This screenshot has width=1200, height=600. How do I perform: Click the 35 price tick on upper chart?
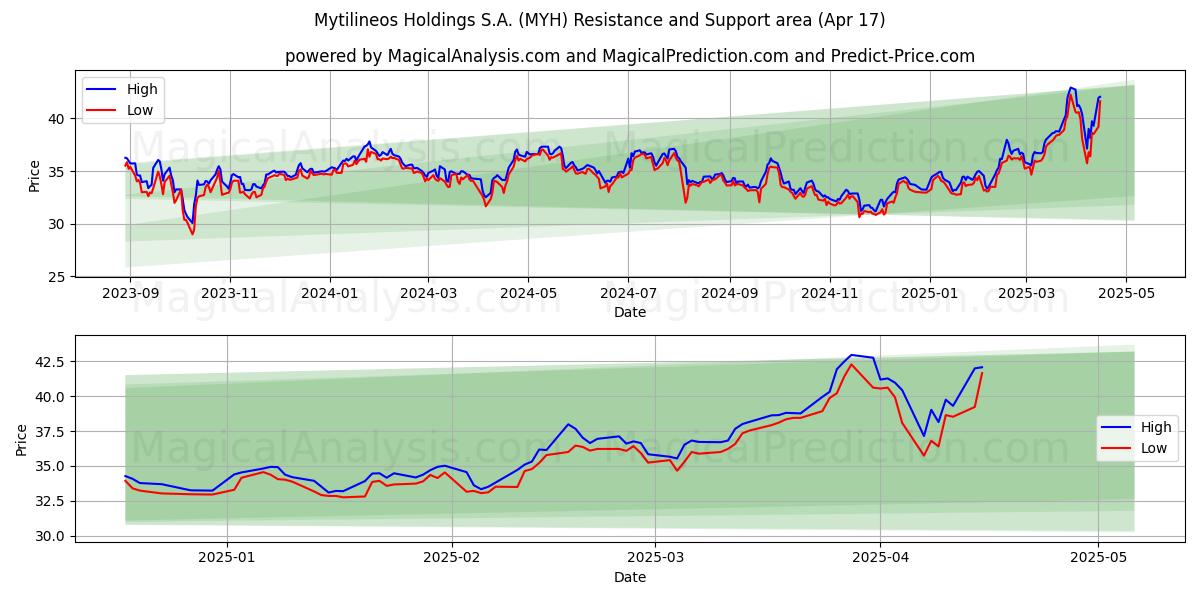coord(59,172)
